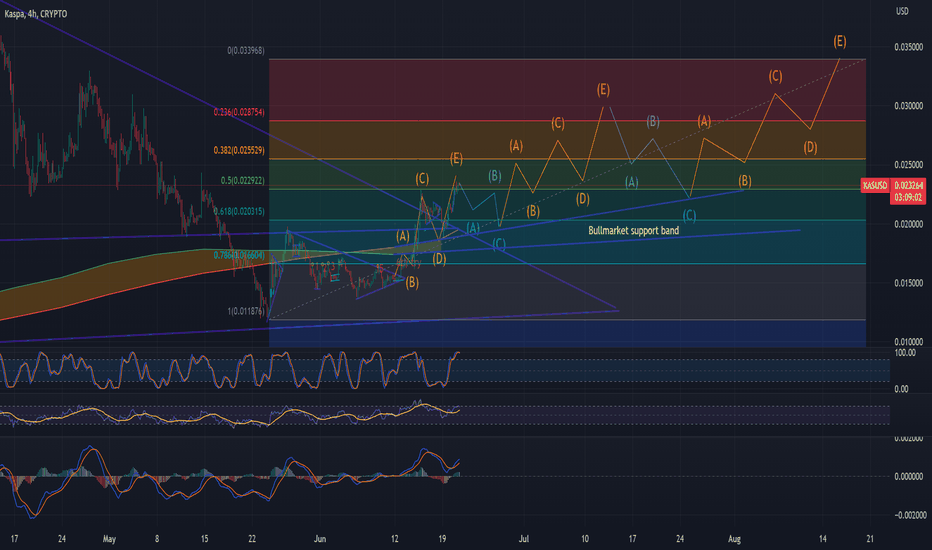
Task: Click the USD currency label above the price axis
Action: tap(902, 11)
